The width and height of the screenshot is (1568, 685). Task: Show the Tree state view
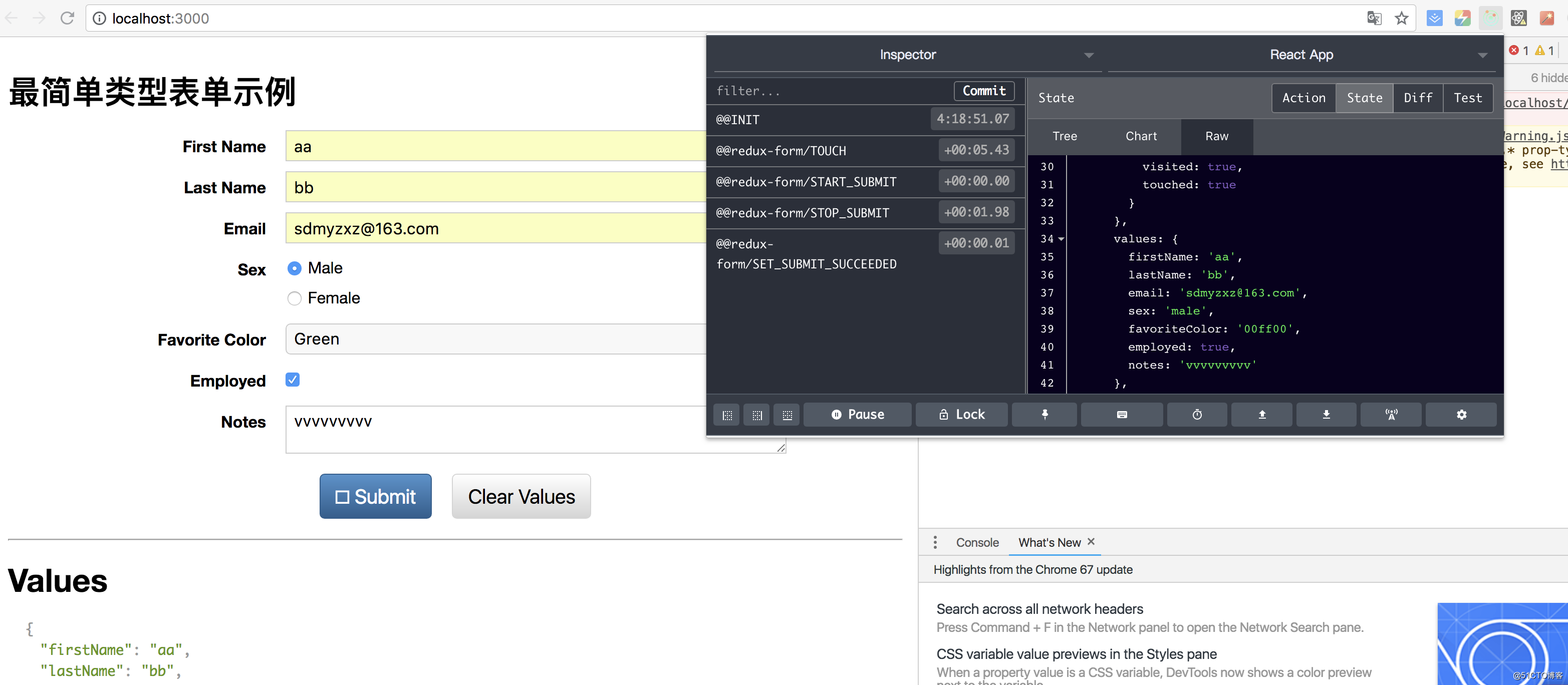tap(1065, 136)
